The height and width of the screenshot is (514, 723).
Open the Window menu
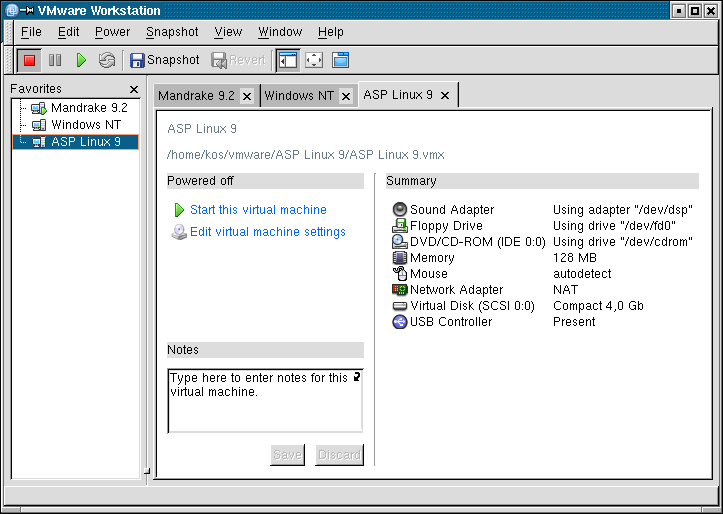(280, 32)
